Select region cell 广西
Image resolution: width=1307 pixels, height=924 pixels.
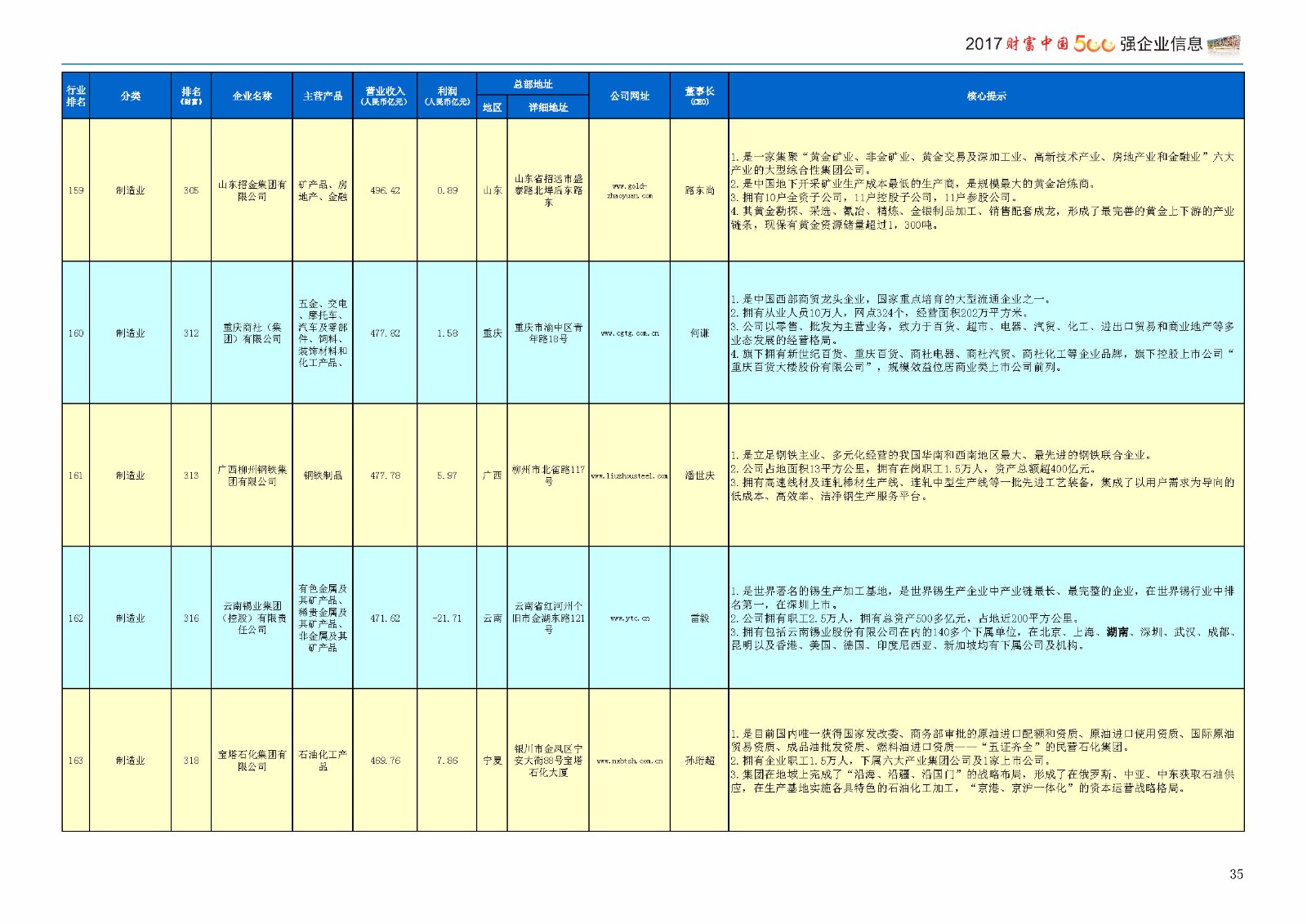tap(492, 475)
